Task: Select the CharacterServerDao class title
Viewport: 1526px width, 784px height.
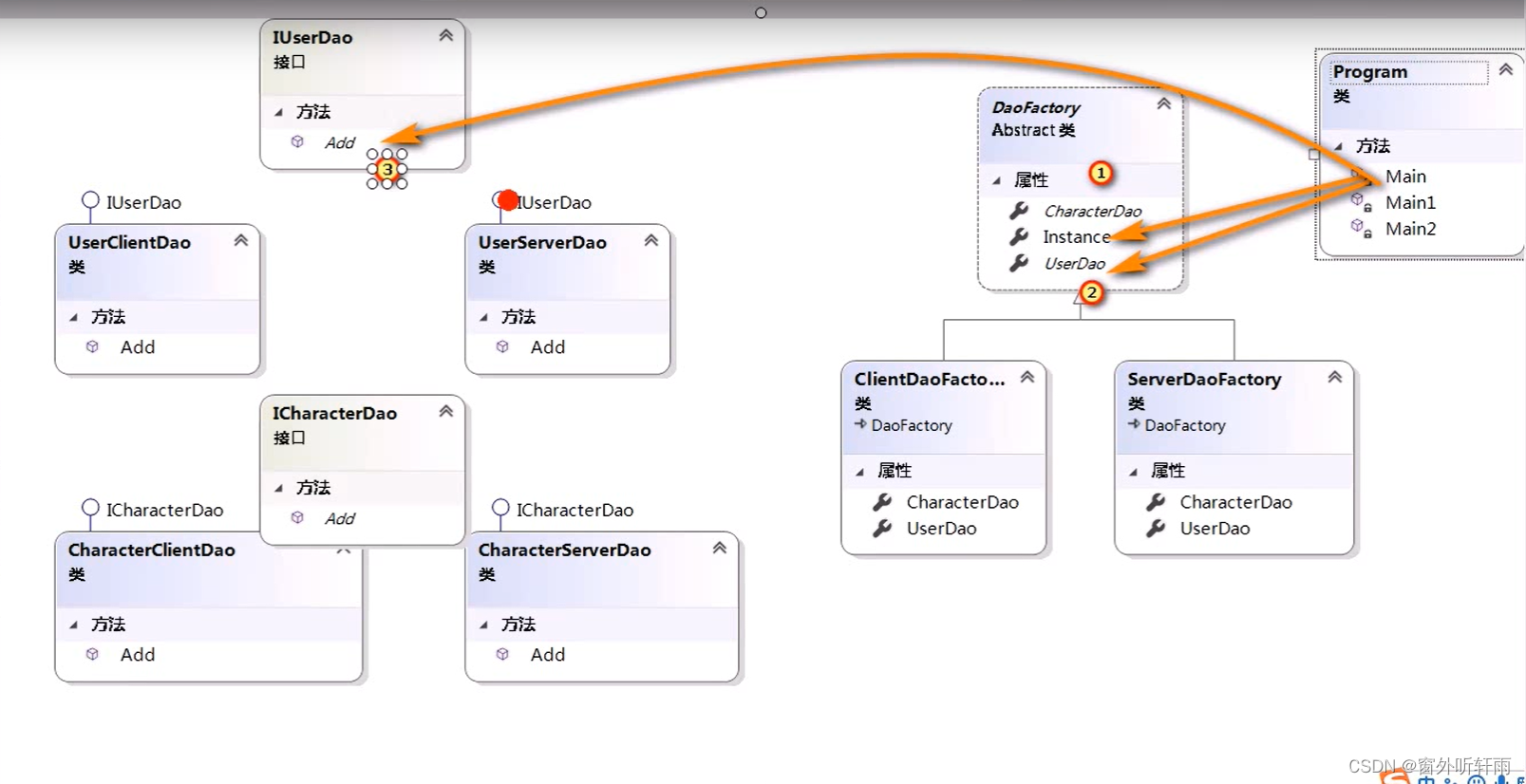Action: click(x=564, y=550)
